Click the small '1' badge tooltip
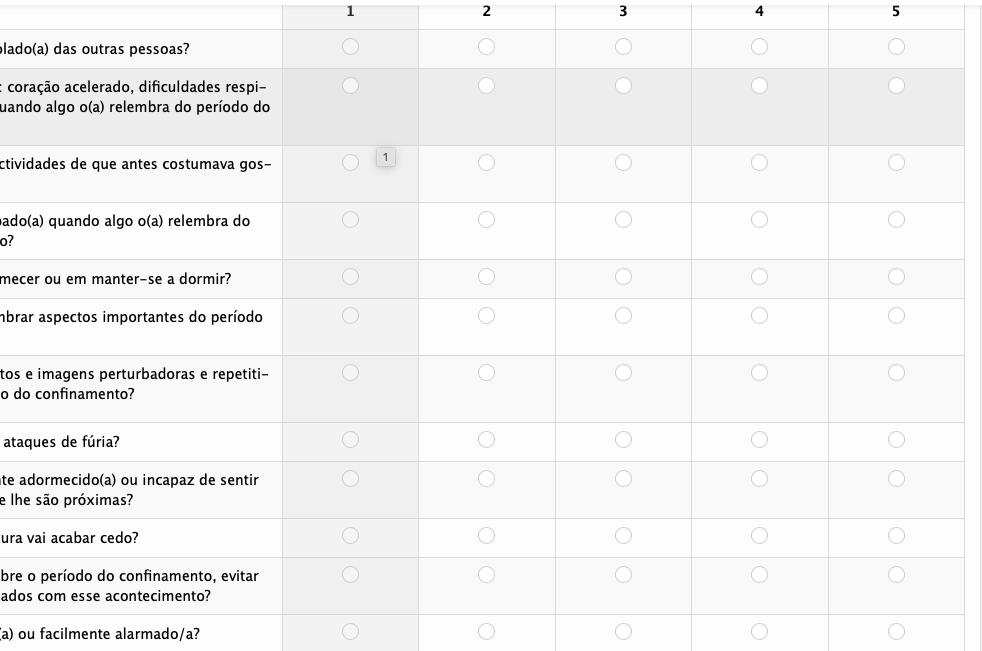Screen dimensions: 982x651 386,157
